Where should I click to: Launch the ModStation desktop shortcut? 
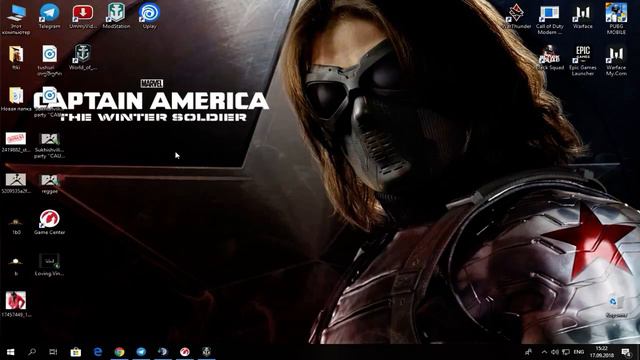point(116,16)
